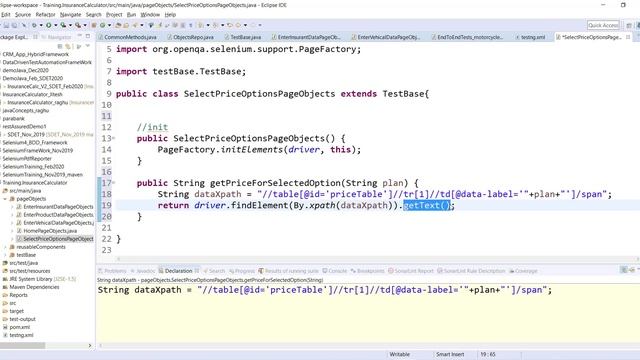Close the SelectPriceOptionsPage editor tab
The height and width of the screenshot is (360, 640).
pos(628,37)
